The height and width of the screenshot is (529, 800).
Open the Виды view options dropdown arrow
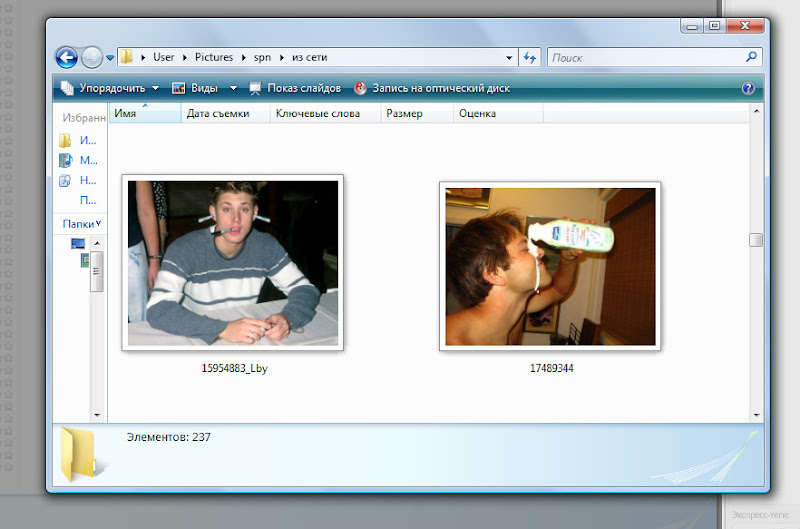(233, 88)
